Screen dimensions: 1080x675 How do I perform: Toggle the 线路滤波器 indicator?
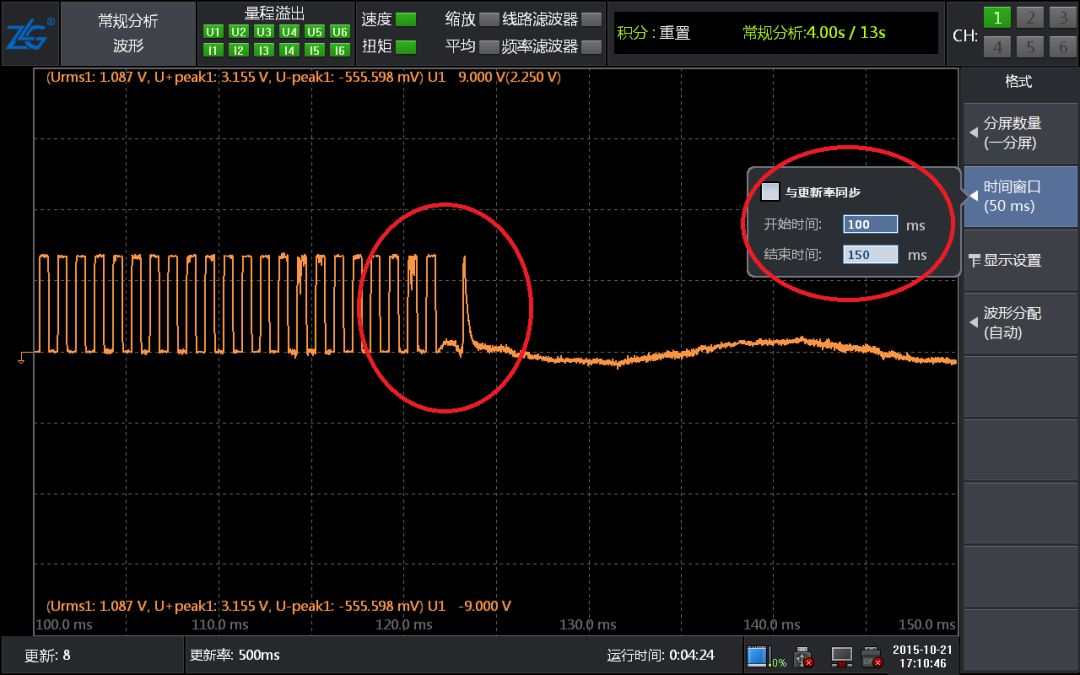[591, 19]
